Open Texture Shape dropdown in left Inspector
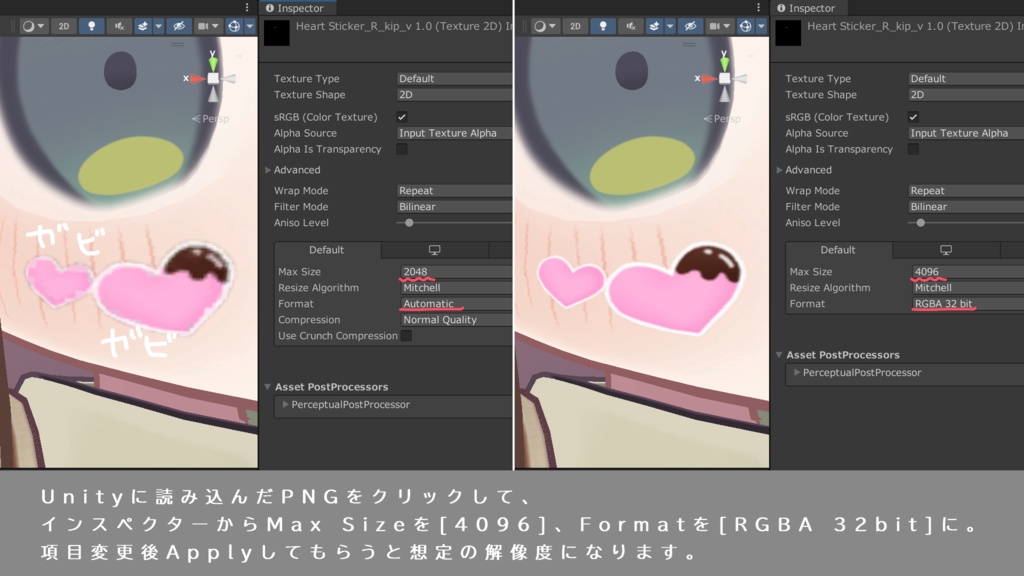This screenshot has width=1024, height=576. (455, 95)
